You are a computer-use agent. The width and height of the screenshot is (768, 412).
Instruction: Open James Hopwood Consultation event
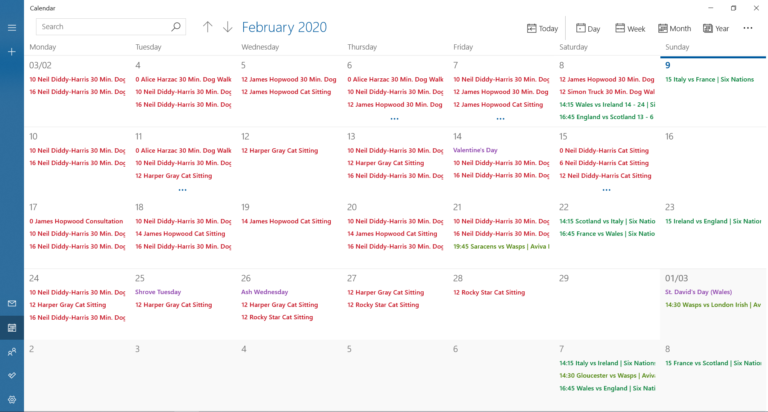pos(76,221)
